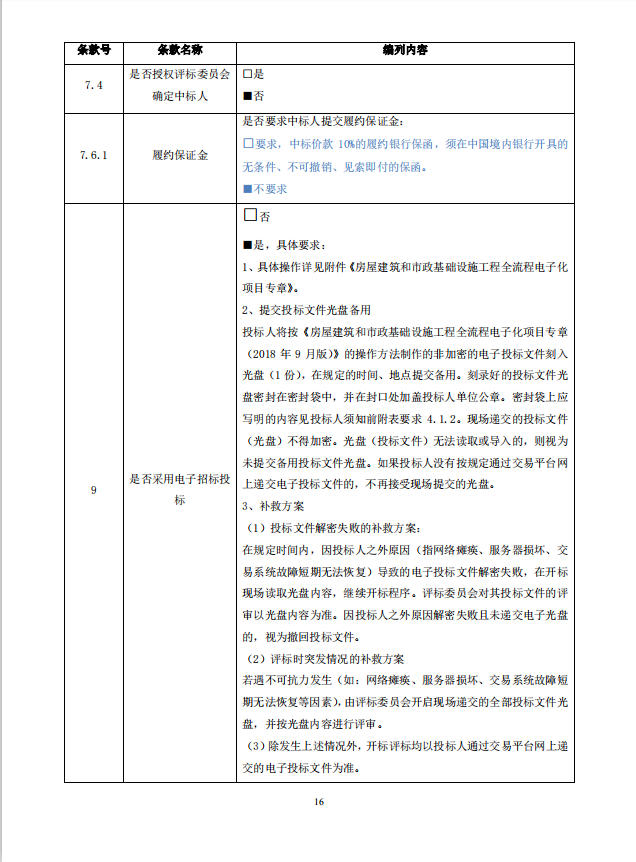This screenshot has width=636, height=862.
Task: Click the 条款名称 column header
Action: click(x=180, y=50)
